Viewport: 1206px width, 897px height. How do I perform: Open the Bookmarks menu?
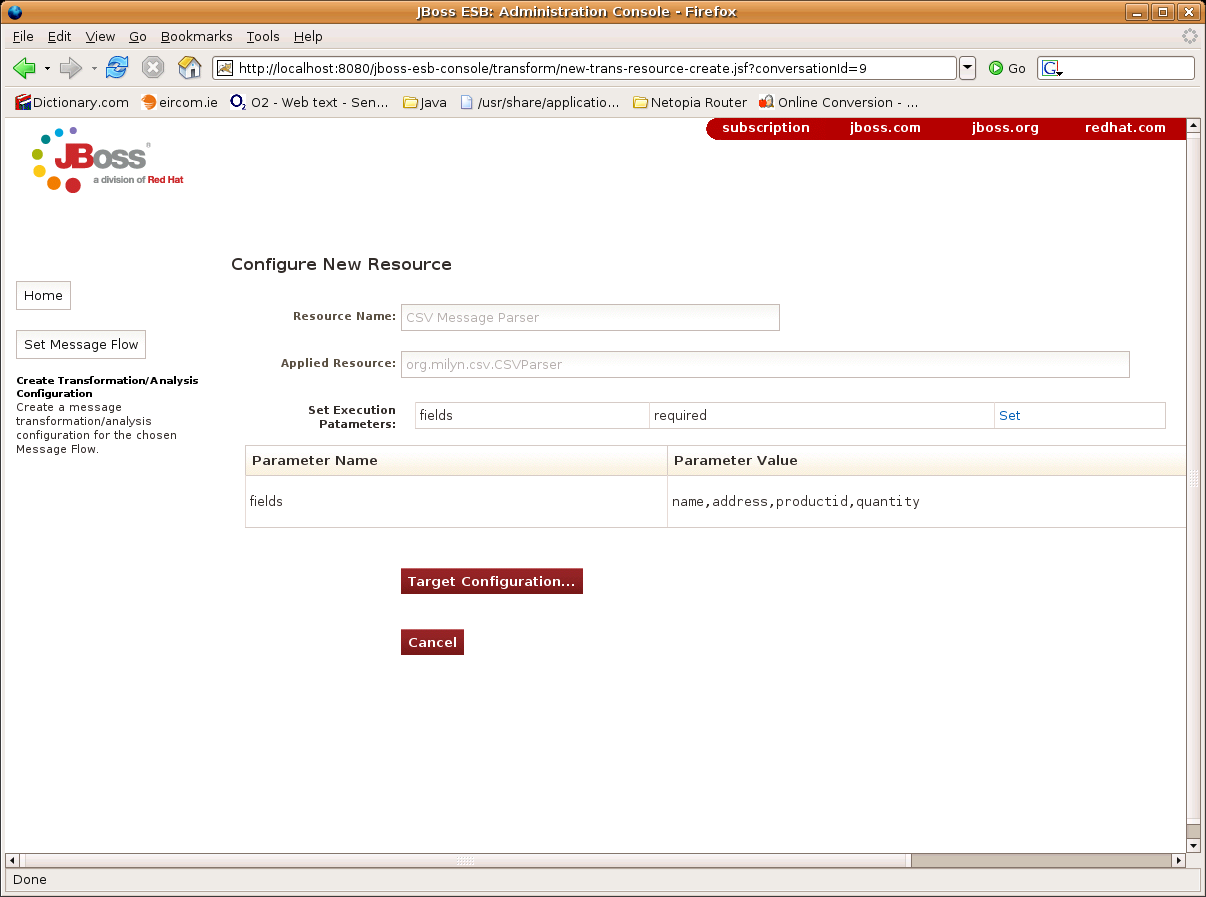196,36
